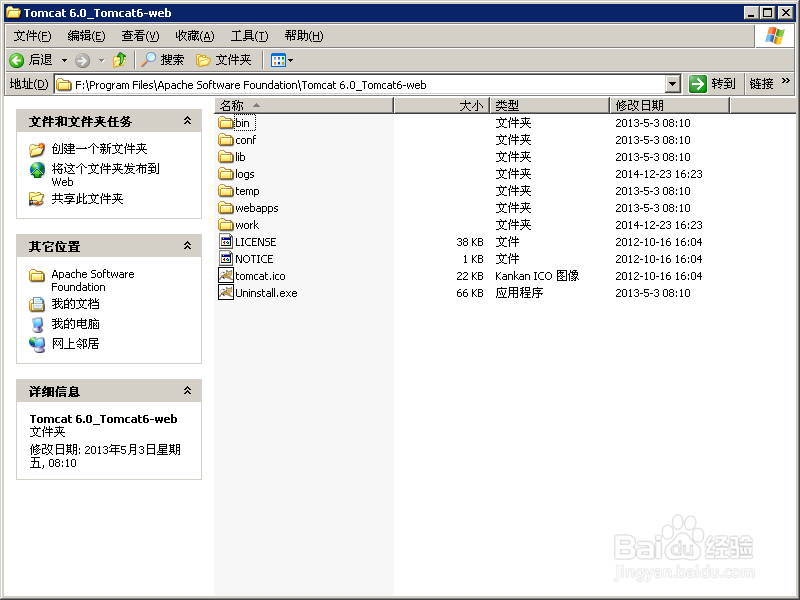Screen dimensions: 800x600
Task: Collapse the 其它位置 panel
Action: click(187, 246)
